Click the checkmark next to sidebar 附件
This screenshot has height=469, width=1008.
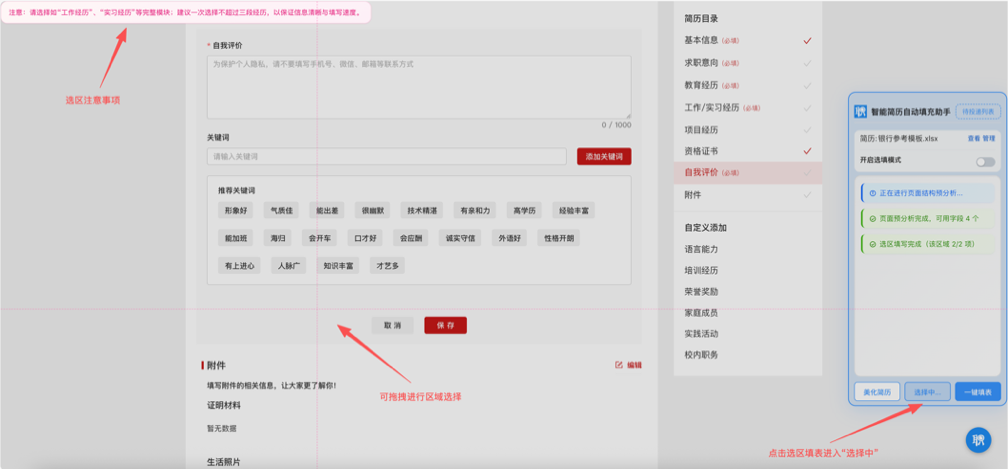[x=807, y=195]
